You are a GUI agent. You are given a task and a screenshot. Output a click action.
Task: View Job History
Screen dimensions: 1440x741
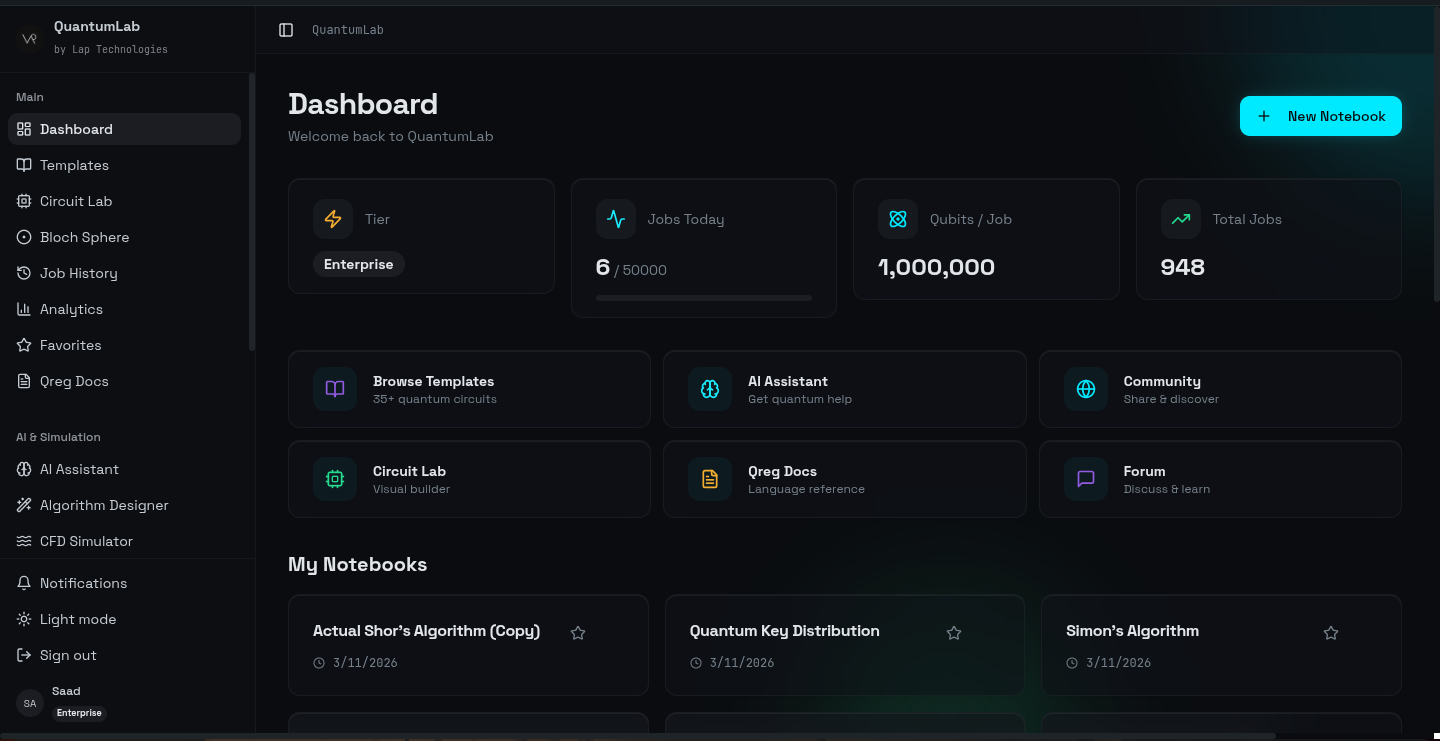77,273
